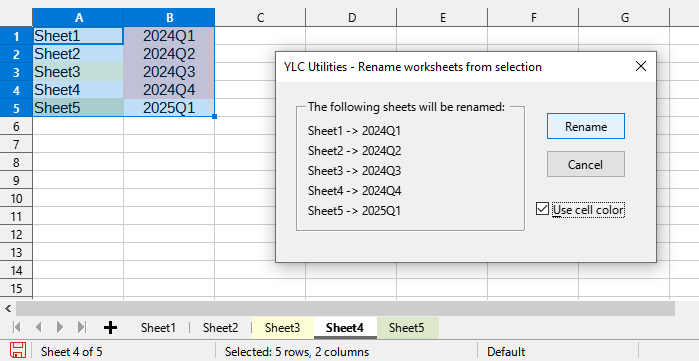Click cell A2 containing Sheet2
Screen dimensions: 699x361
pyautogui.click(x=78, y=54)
